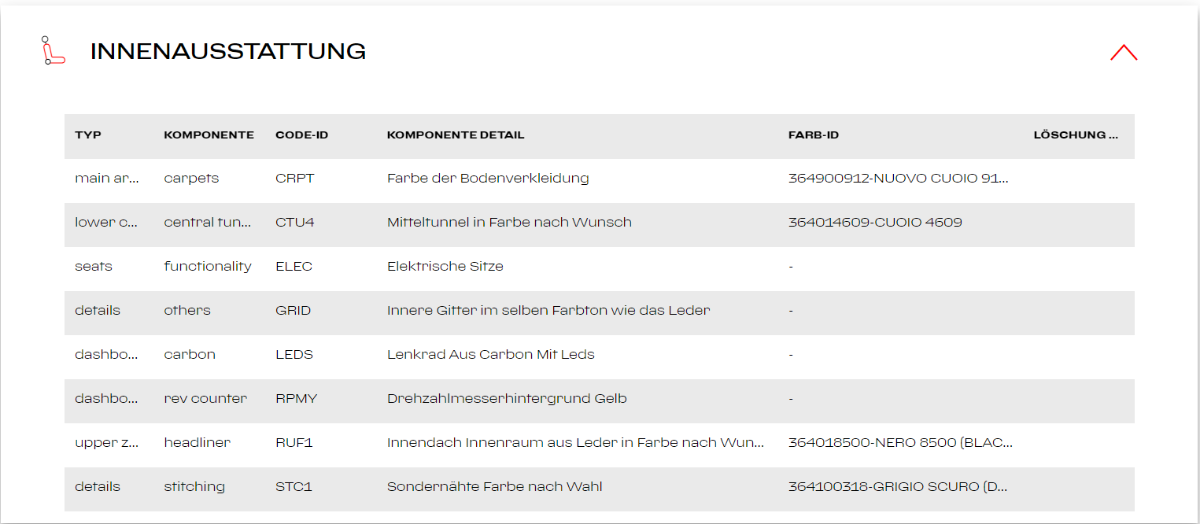
Task: Click color ID 364014609-CUOIO 4609
Action: (x=875, y=223)
